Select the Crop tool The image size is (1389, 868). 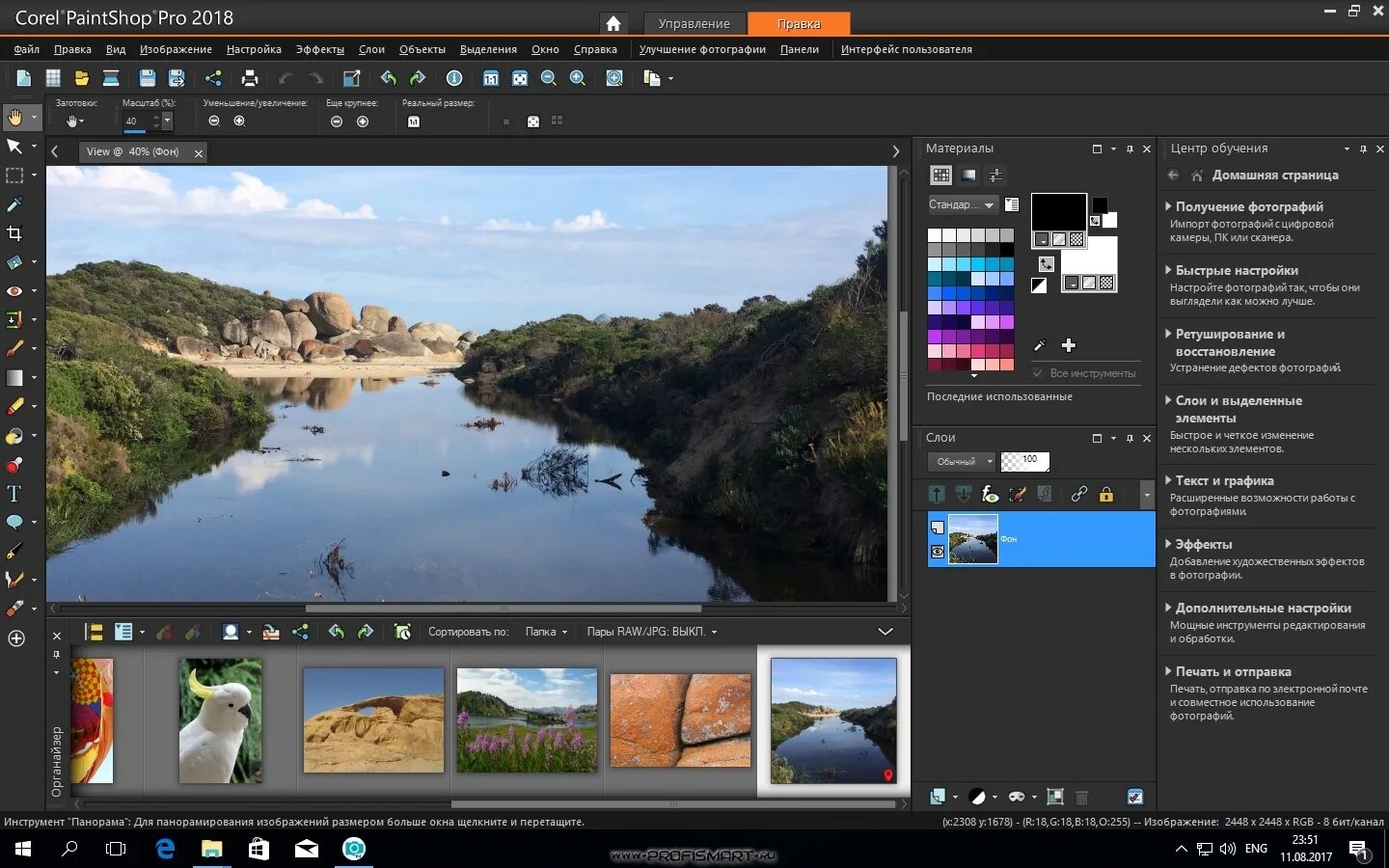(14, 233)
